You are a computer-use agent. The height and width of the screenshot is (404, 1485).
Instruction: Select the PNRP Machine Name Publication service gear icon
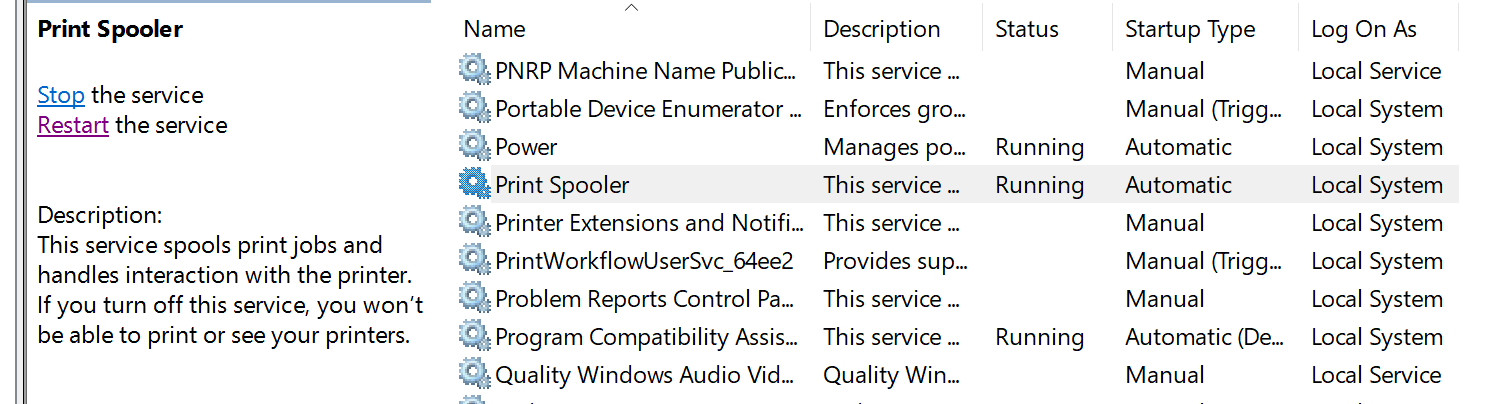tap(474, 70)
